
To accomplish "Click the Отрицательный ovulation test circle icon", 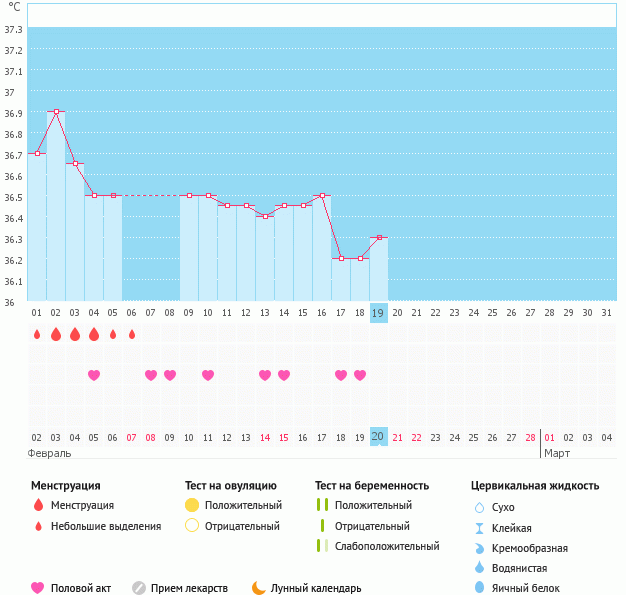I will coord(193,526).
